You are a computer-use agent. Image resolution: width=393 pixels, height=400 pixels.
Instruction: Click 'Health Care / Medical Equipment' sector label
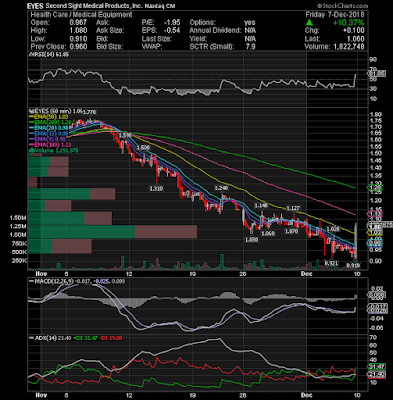click(x=81, y=15)
